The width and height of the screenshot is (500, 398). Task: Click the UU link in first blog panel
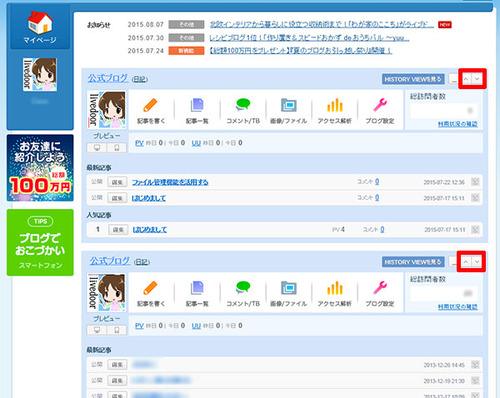tap(196, 143)
